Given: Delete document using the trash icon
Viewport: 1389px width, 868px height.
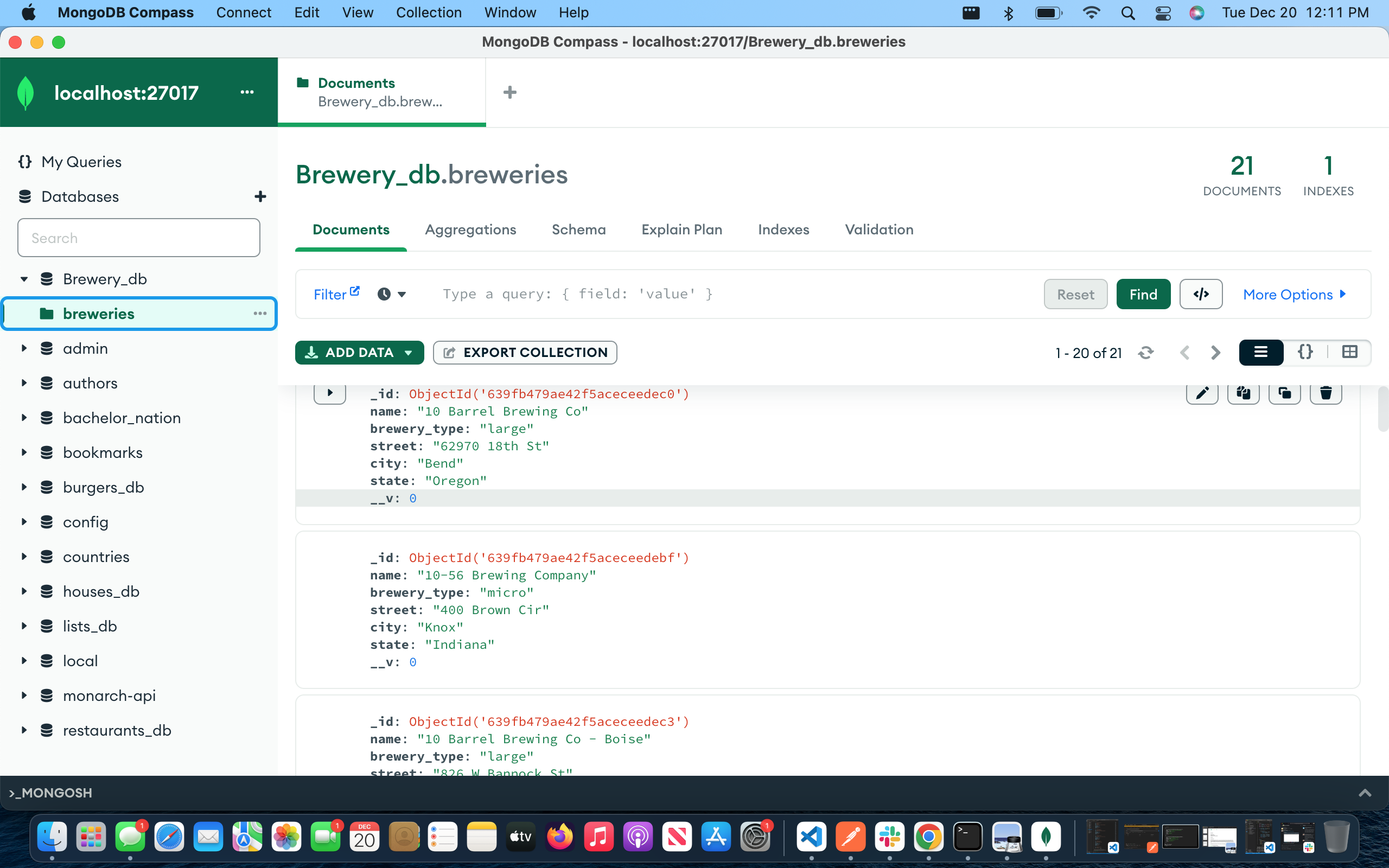Looking at the screenshot, I should click(1326, 393).
